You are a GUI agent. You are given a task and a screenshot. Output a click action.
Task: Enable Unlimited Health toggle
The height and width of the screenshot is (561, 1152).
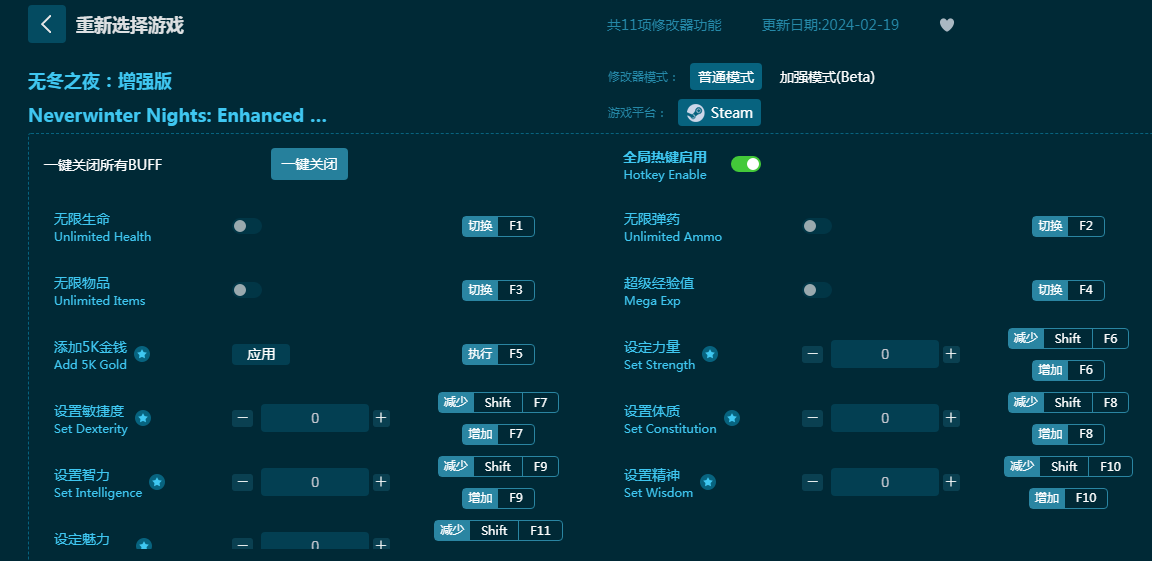(247, 226)
